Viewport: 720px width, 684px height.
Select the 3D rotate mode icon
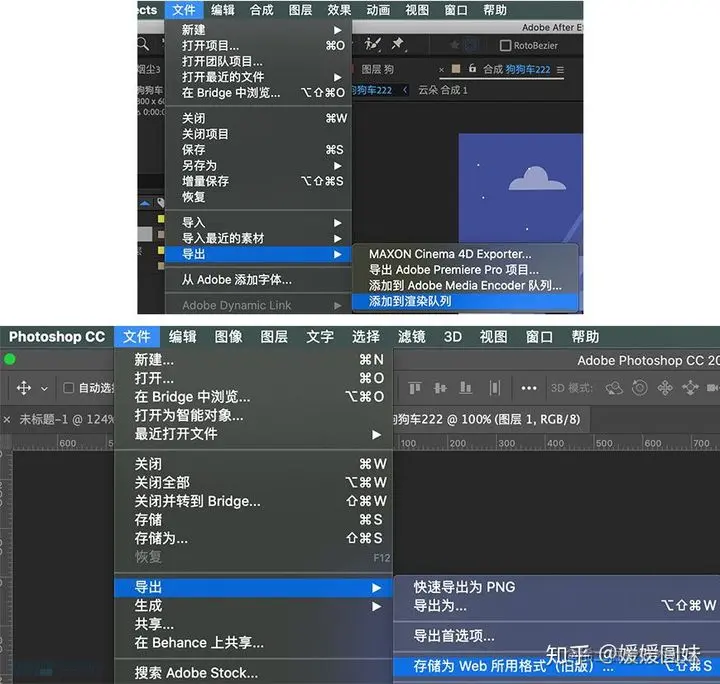pyautogui.click(x=614, y=388)
